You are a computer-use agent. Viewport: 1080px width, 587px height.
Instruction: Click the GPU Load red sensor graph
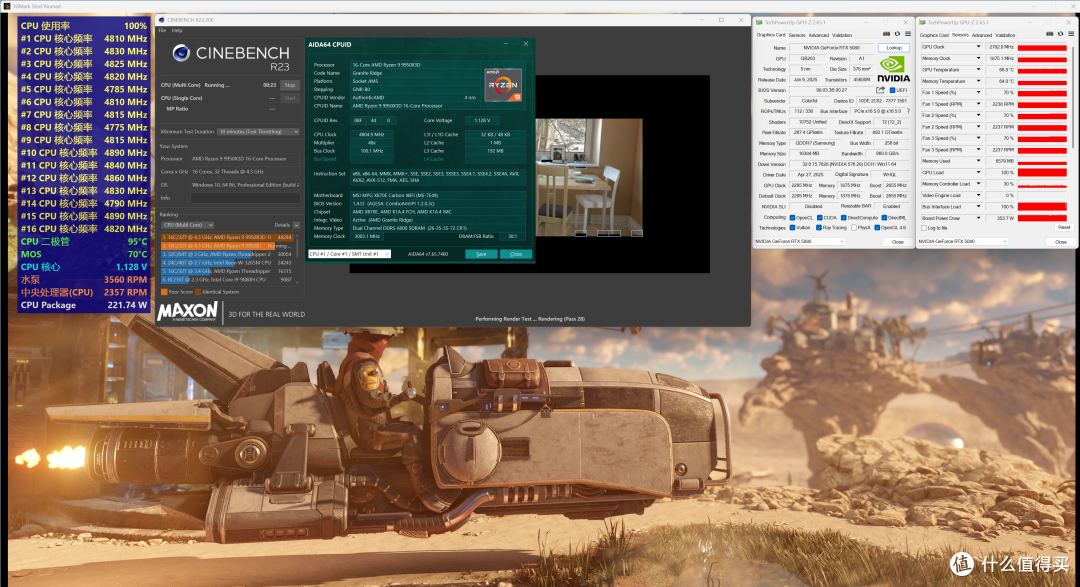(x=1042, y=173)
